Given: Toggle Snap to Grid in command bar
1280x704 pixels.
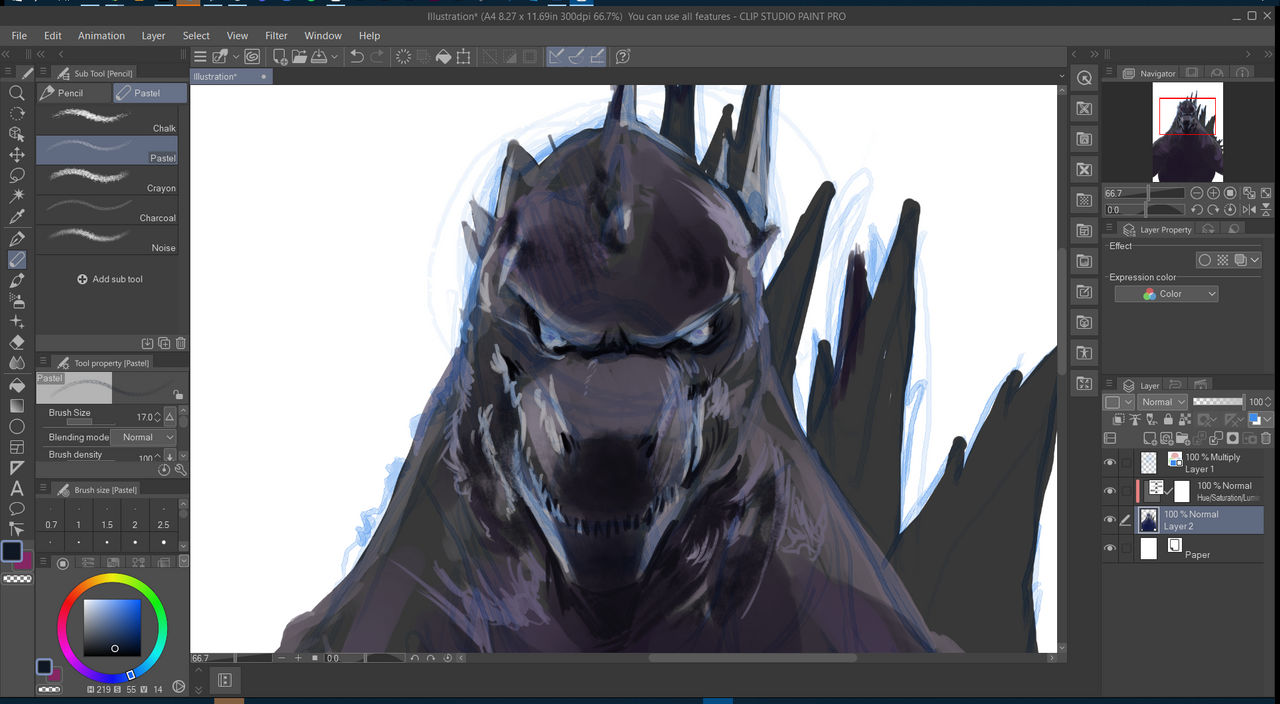Looking at the screenshot, I should pos(597,57).
